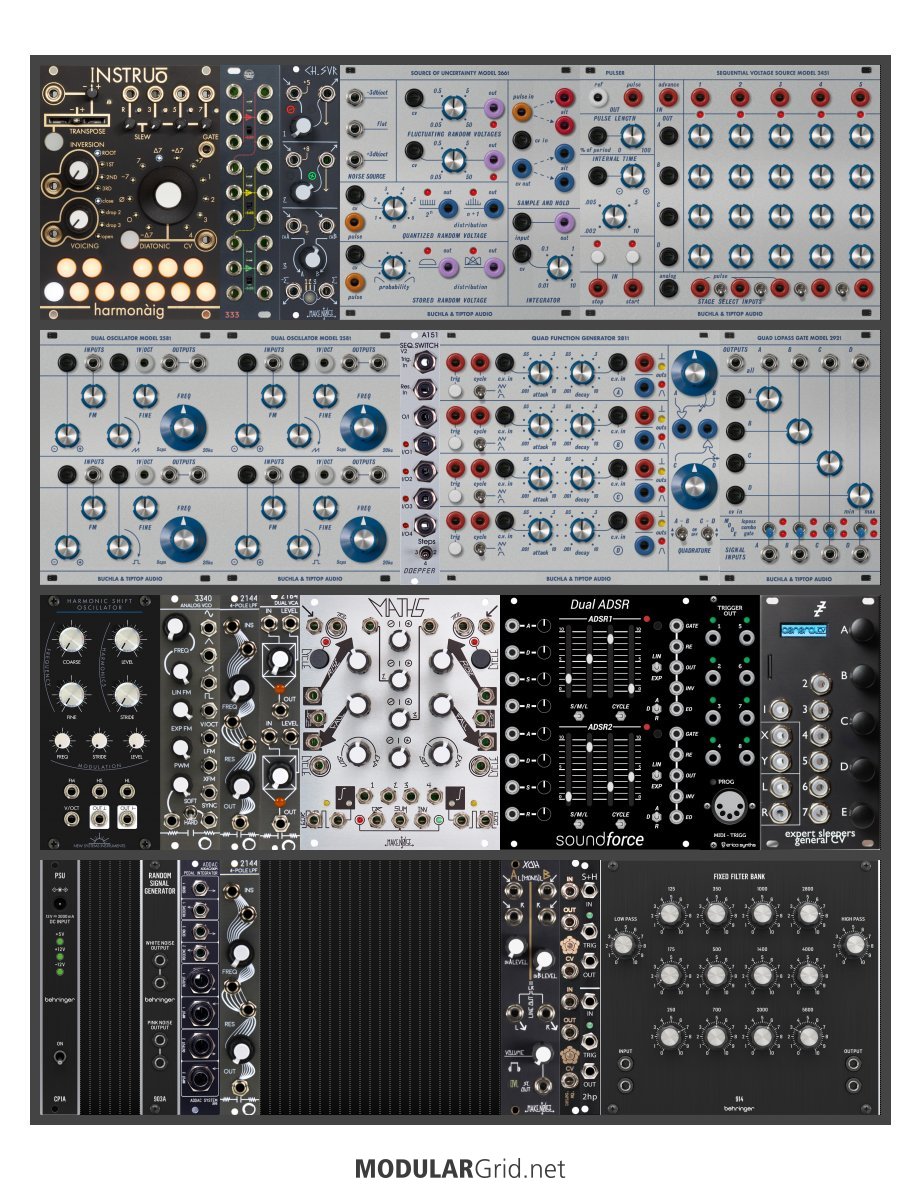Click the bright white pad on harmonàig
The width and height of the screenshot is (921, 1190).
53,291
